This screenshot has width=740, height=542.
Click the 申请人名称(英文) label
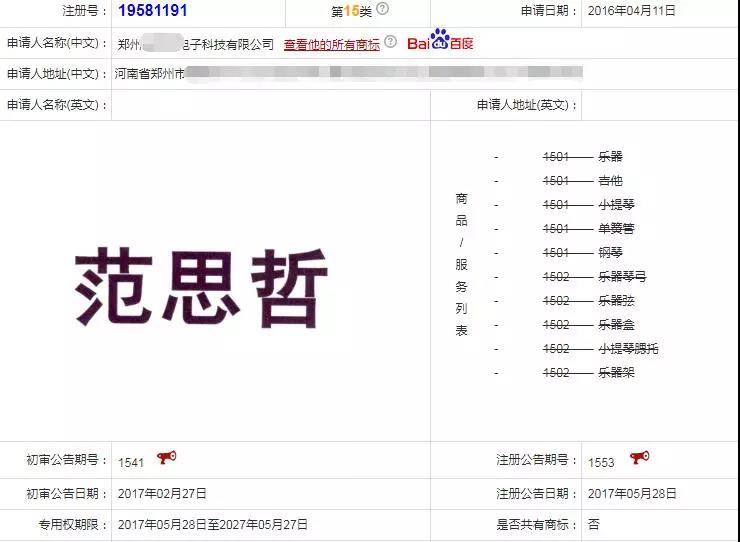point(57,105)
